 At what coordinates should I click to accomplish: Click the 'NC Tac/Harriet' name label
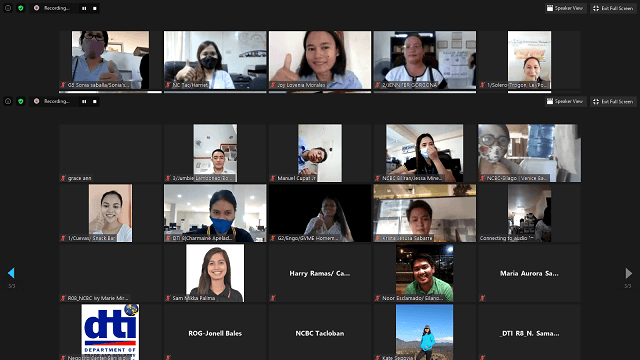[190, 85]
